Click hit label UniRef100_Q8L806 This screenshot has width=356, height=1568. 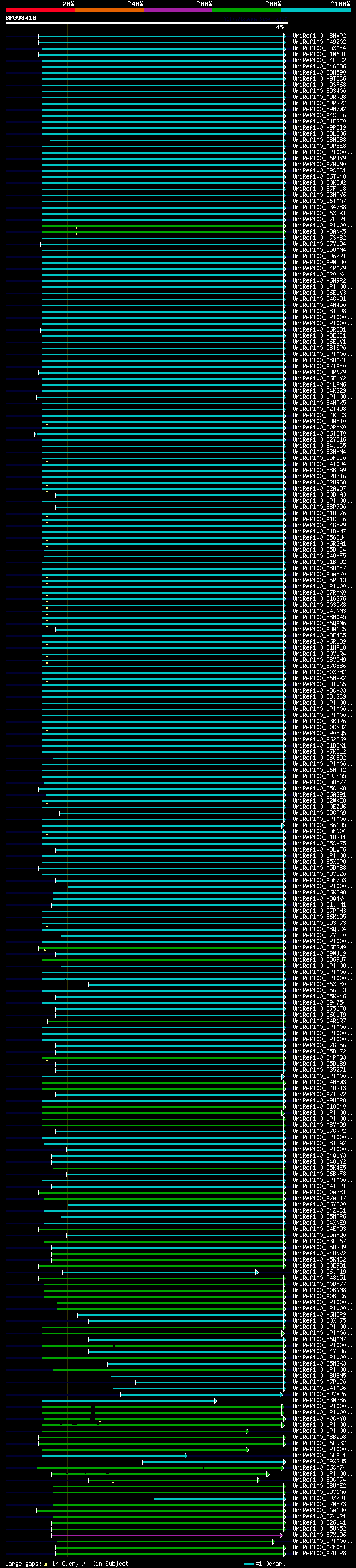[319, 134]
